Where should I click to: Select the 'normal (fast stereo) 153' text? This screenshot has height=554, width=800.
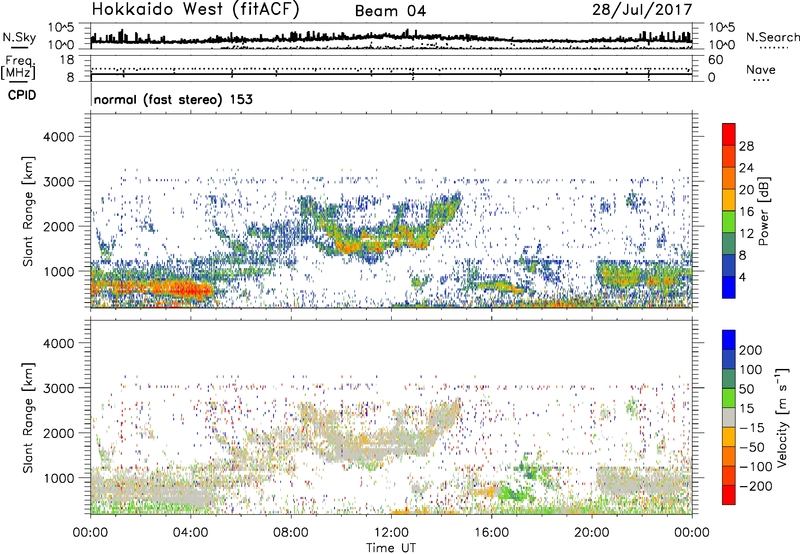pos(173,99)
